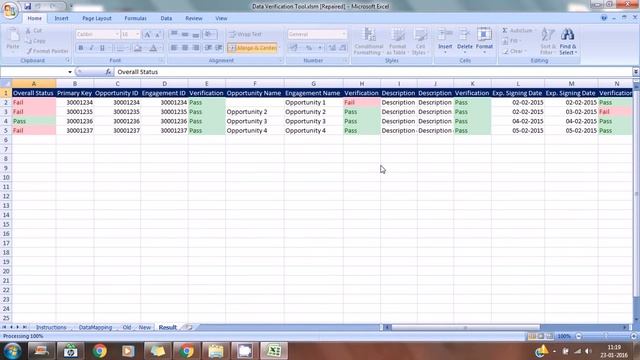The height and width of the screenshot is (360, 640).
Task: Click Format in the Cells group
Action: coord(484,41)
